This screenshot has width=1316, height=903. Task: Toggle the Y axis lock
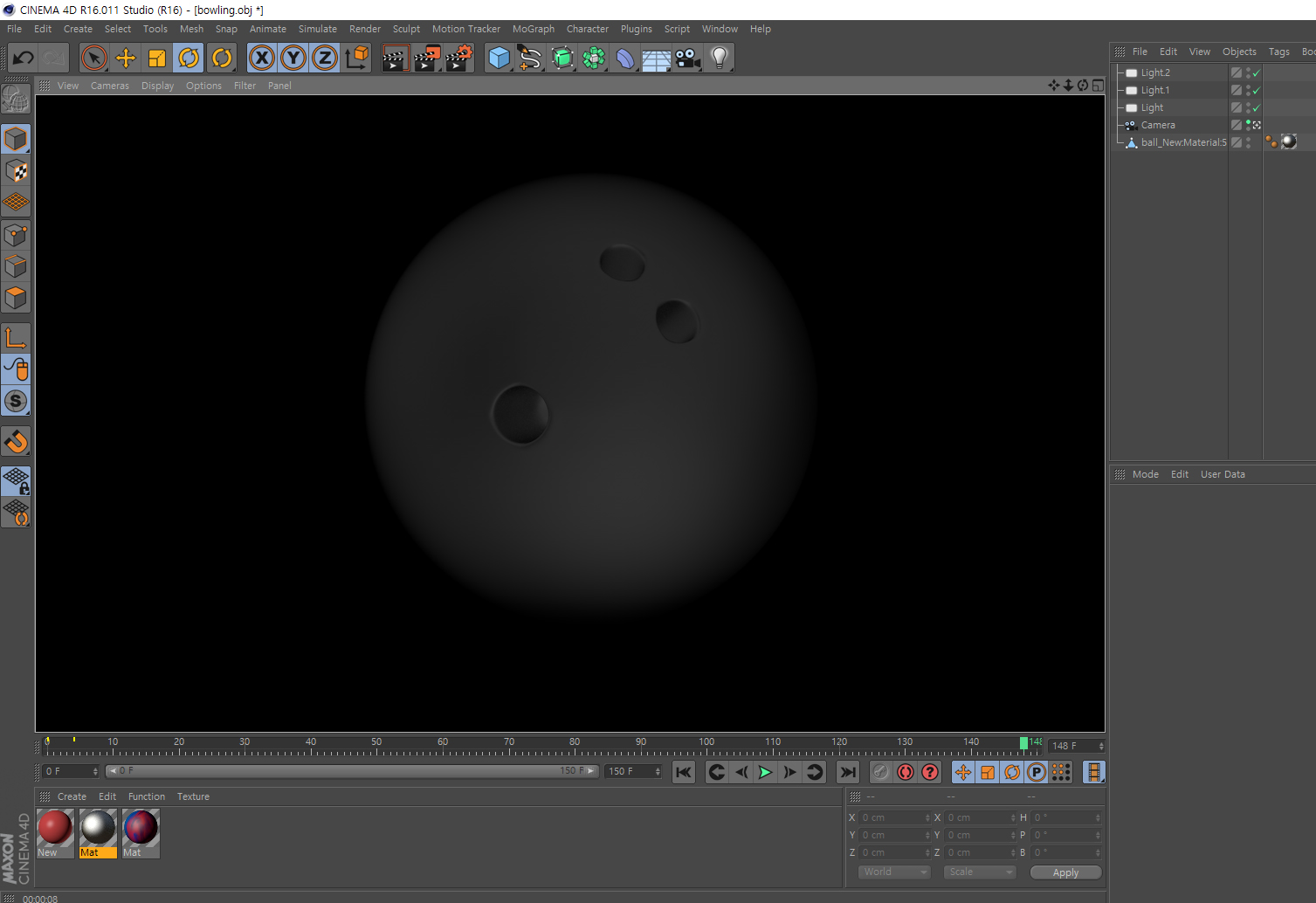[293, 59]
